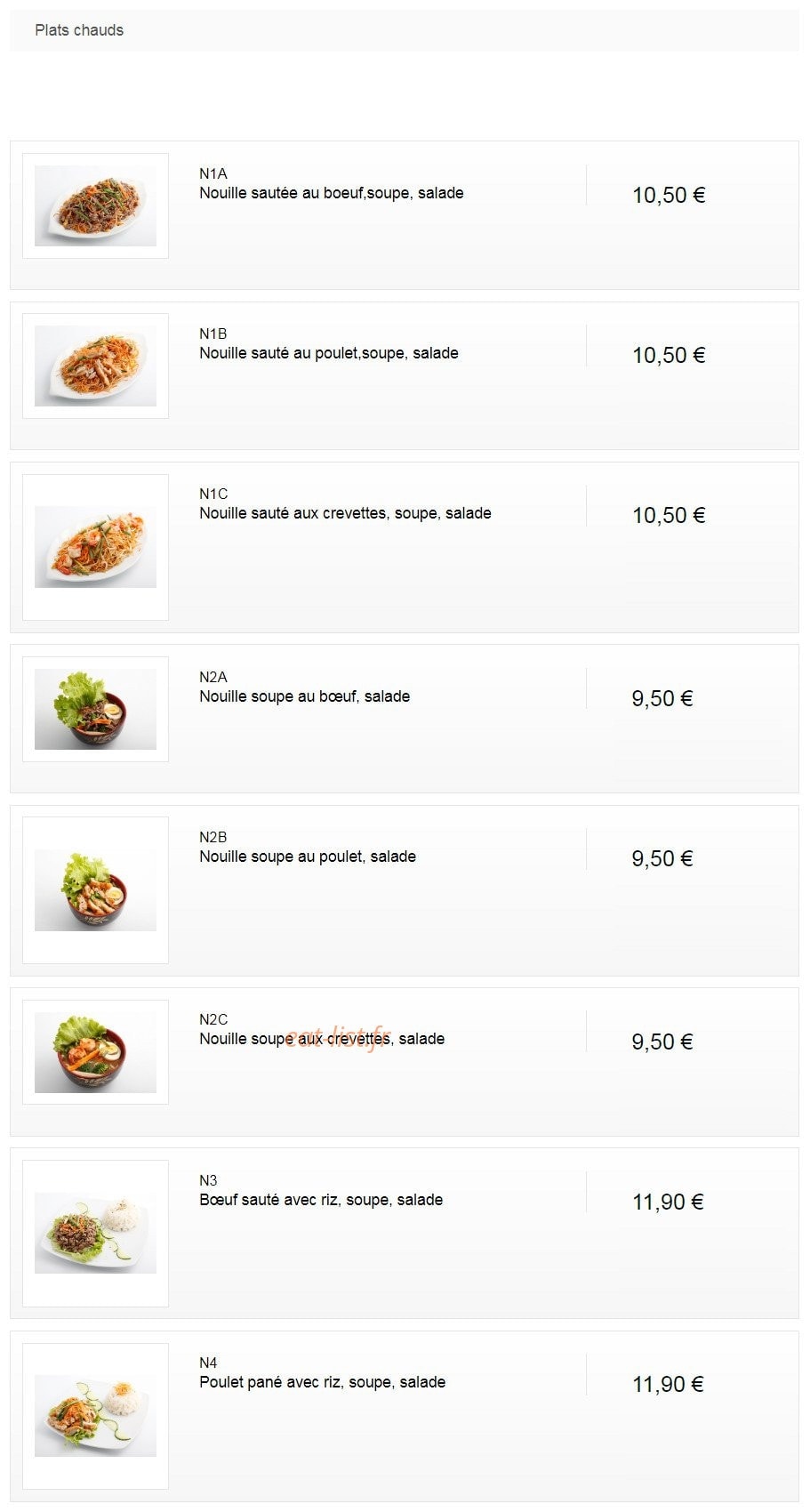Click 'Nouille sauté au poulet,soupe, salade' text
This screenshot has width=810, height=1512.
click(x=329, y=353)
